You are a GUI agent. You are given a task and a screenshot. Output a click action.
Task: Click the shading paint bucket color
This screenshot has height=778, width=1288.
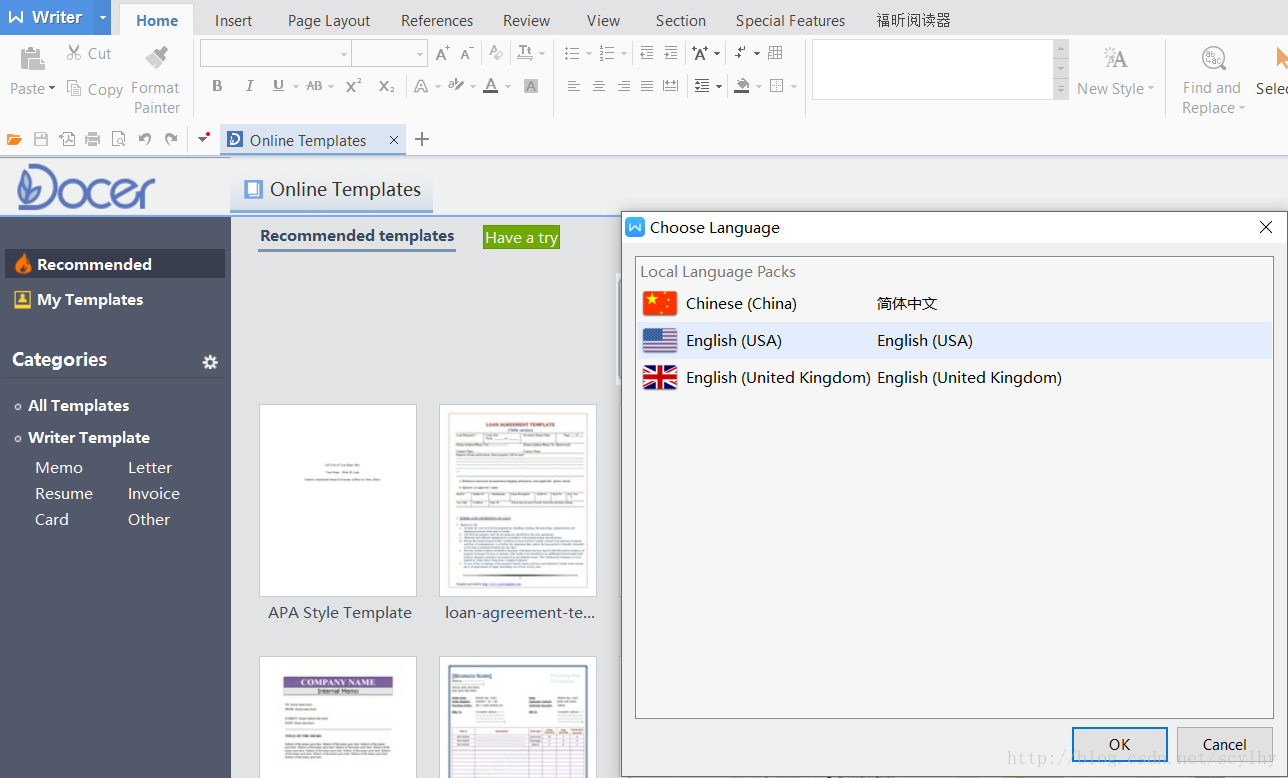click(x=741, y=86)
